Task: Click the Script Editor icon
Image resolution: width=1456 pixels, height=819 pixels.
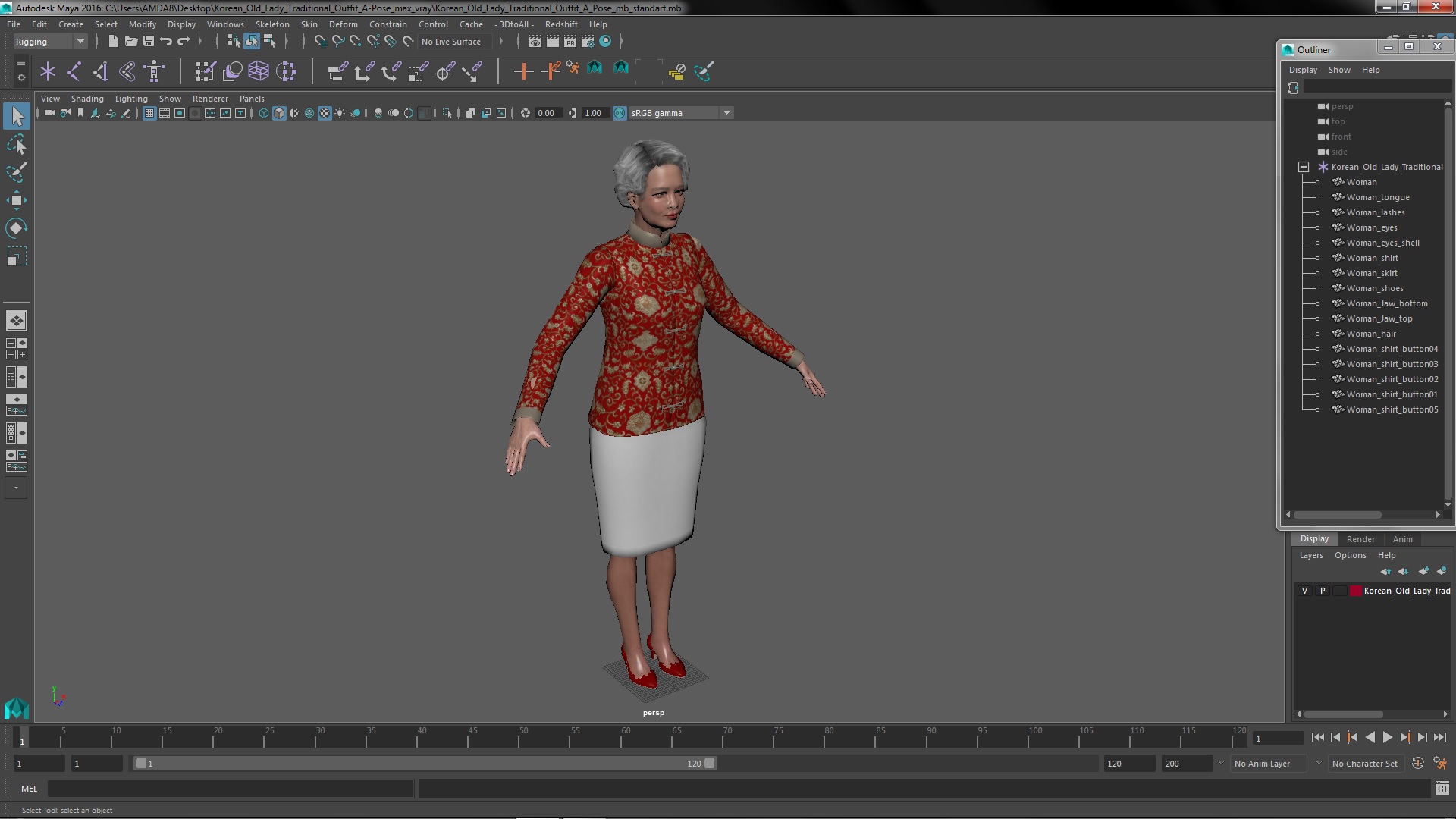Action: [x=1442, y=789]
